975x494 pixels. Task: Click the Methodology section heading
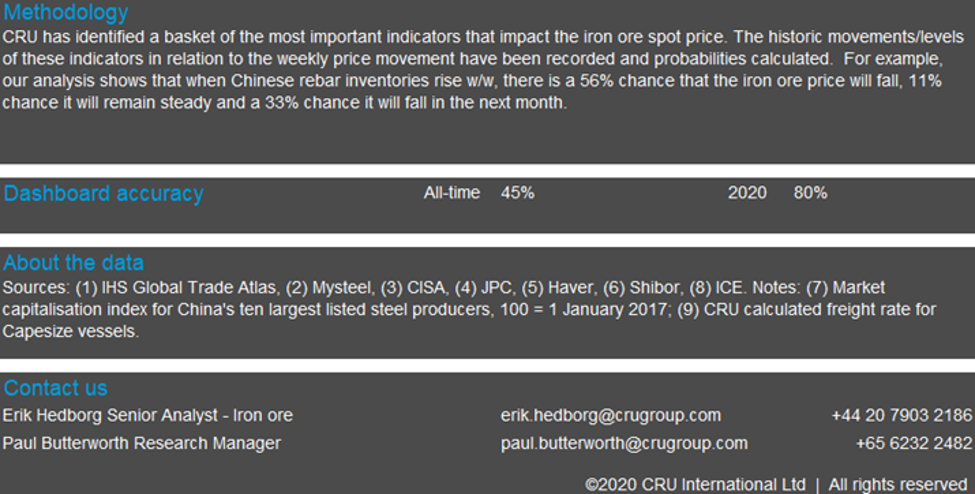[66, 13]
